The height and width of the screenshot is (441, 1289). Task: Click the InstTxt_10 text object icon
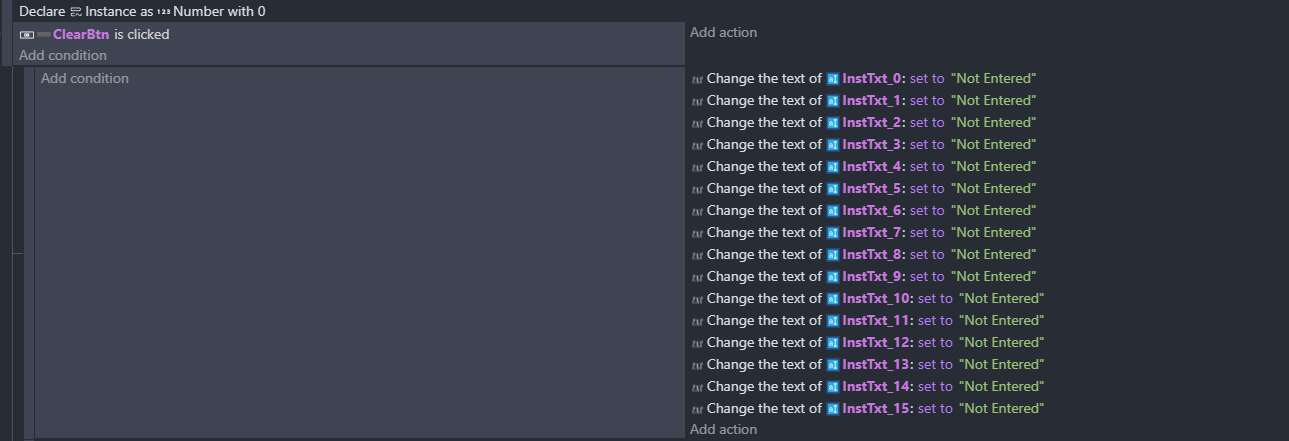coord(832,299)
